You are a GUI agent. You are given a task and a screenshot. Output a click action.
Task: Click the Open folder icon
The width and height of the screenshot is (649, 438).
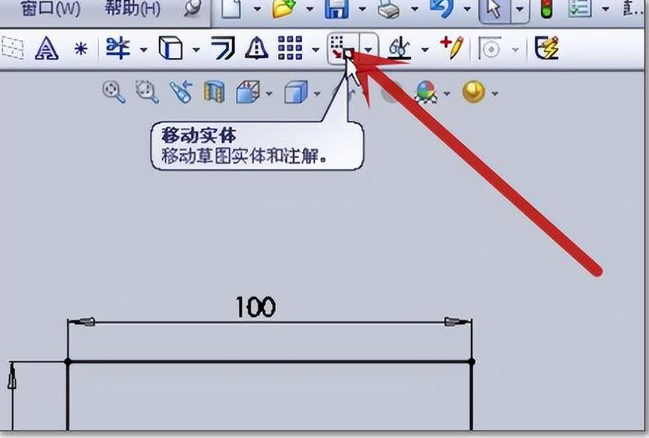click(x=287, y=10)
